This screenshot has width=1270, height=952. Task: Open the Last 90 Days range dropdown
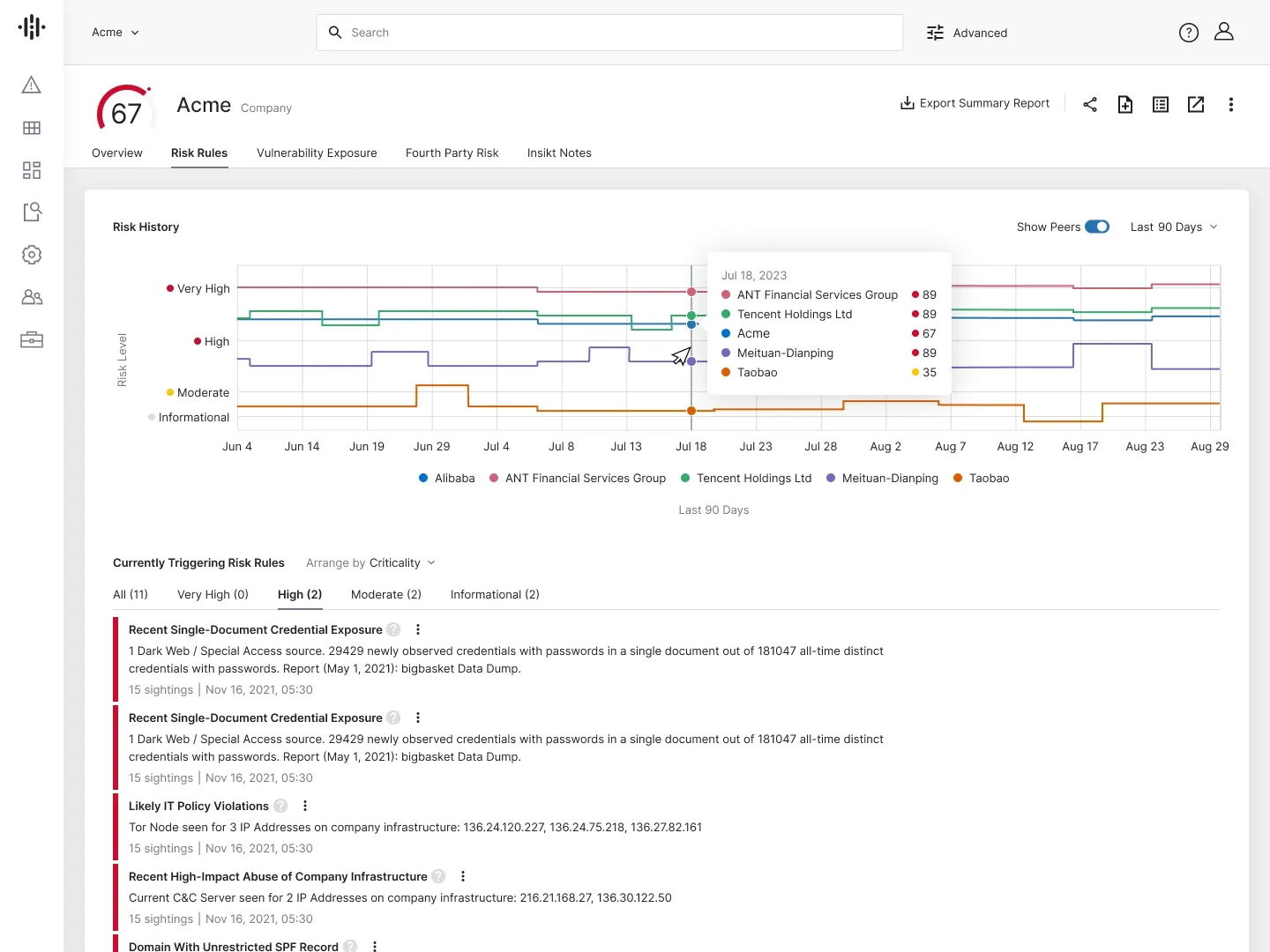[1174, 227]
